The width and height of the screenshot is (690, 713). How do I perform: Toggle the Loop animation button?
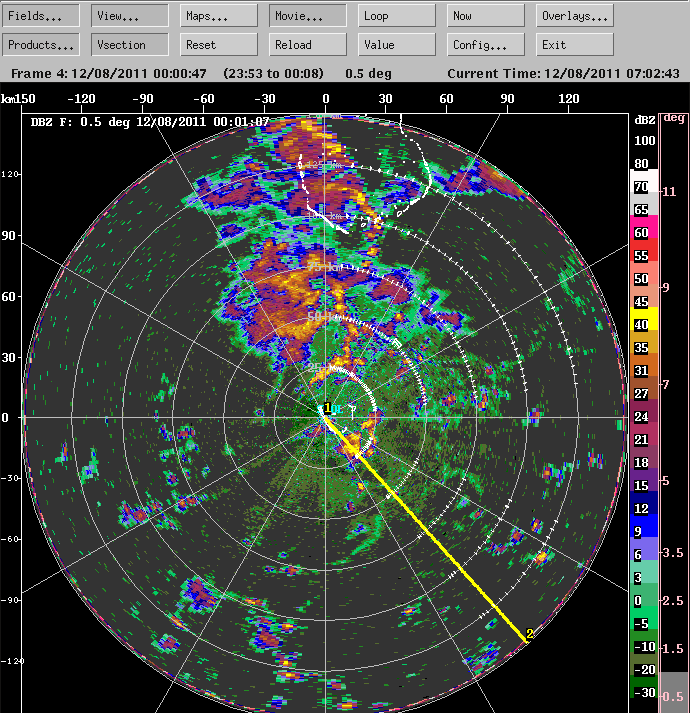[397, 16]
